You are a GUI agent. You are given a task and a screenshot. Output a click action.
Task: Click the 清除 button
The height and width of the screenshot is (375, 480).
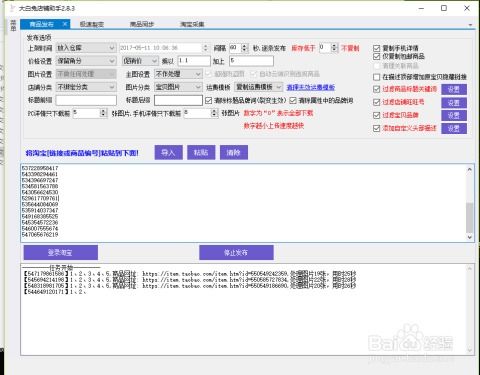tap(234, 153)
